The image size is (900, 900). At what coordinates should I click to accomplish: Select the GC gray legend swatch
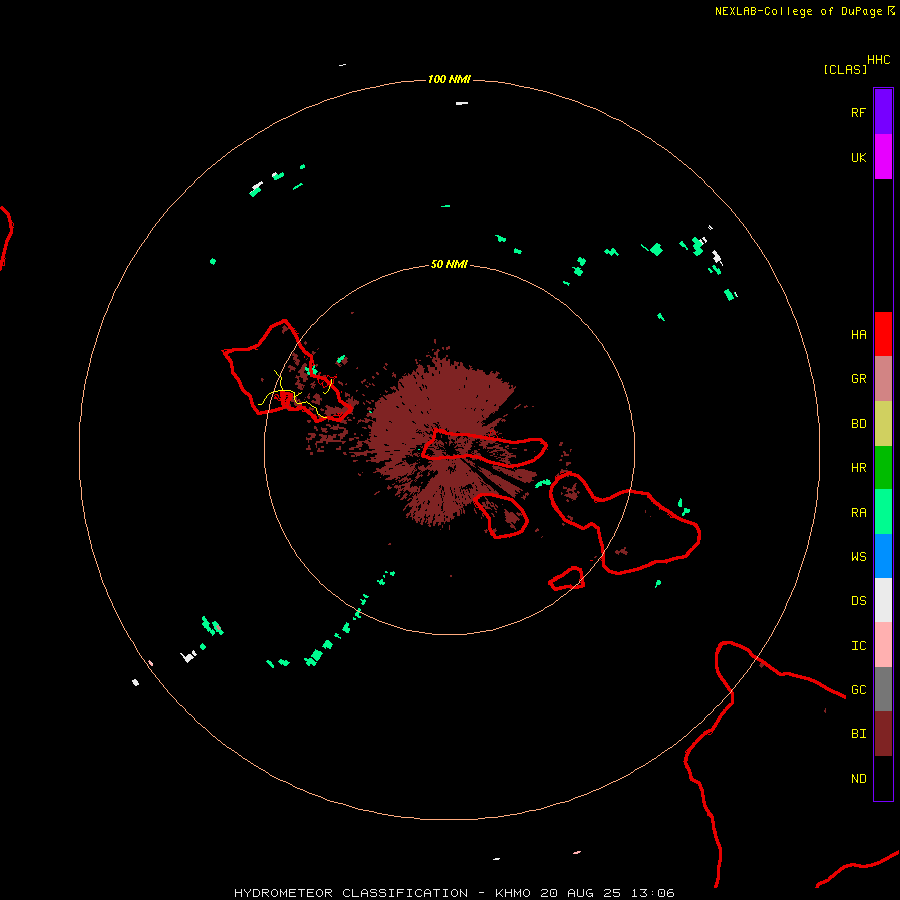(883, 689)
